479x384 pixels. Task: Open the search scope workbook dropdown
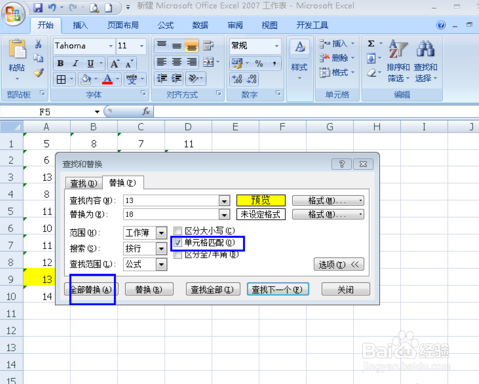[x=161, y=233]
